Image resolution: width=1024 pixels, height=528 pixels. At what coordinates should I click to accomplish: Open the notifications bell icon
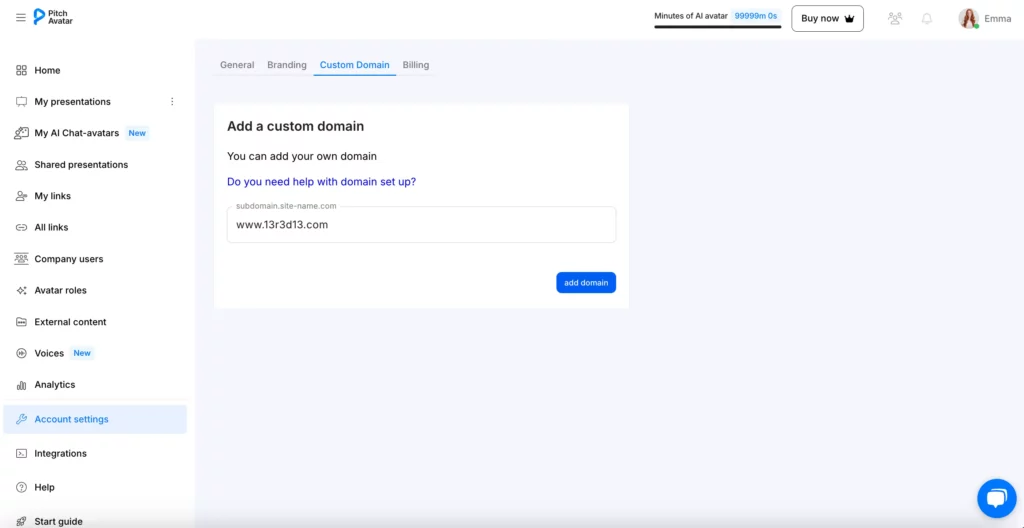coord(927,18)
